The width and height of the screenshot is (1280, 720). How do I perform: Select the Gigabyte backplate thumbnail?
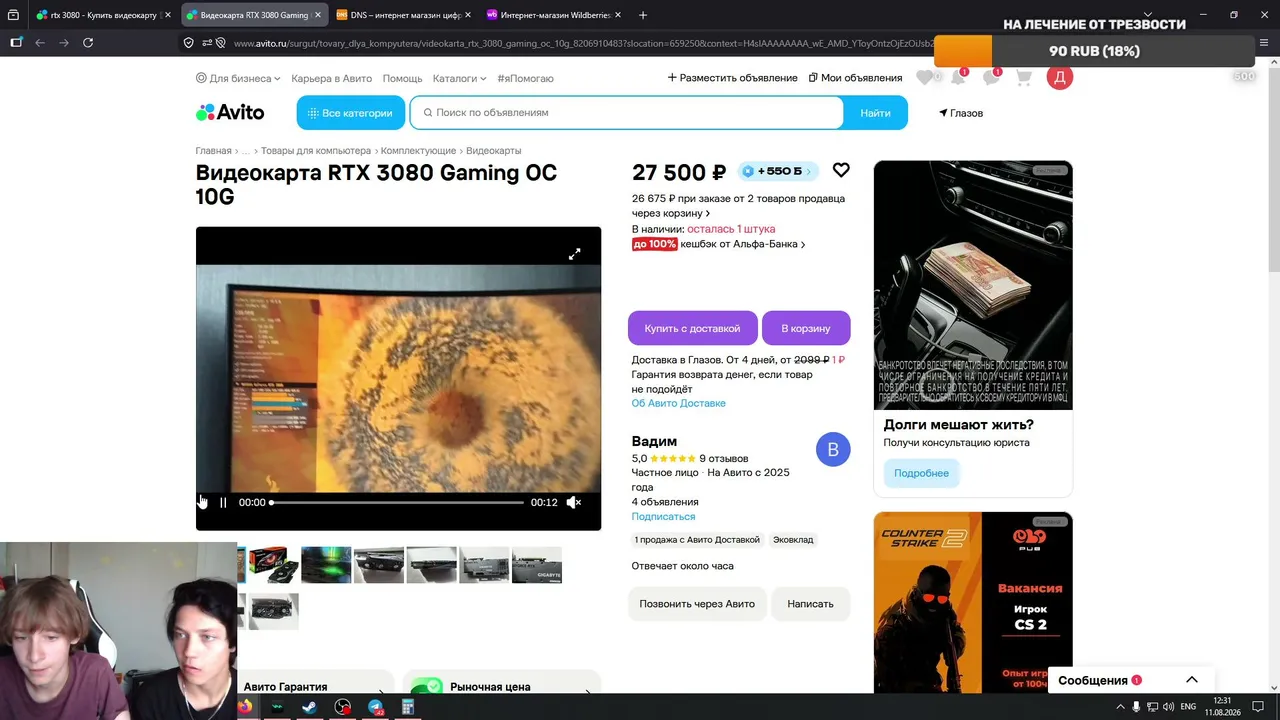tap(537, 565)
